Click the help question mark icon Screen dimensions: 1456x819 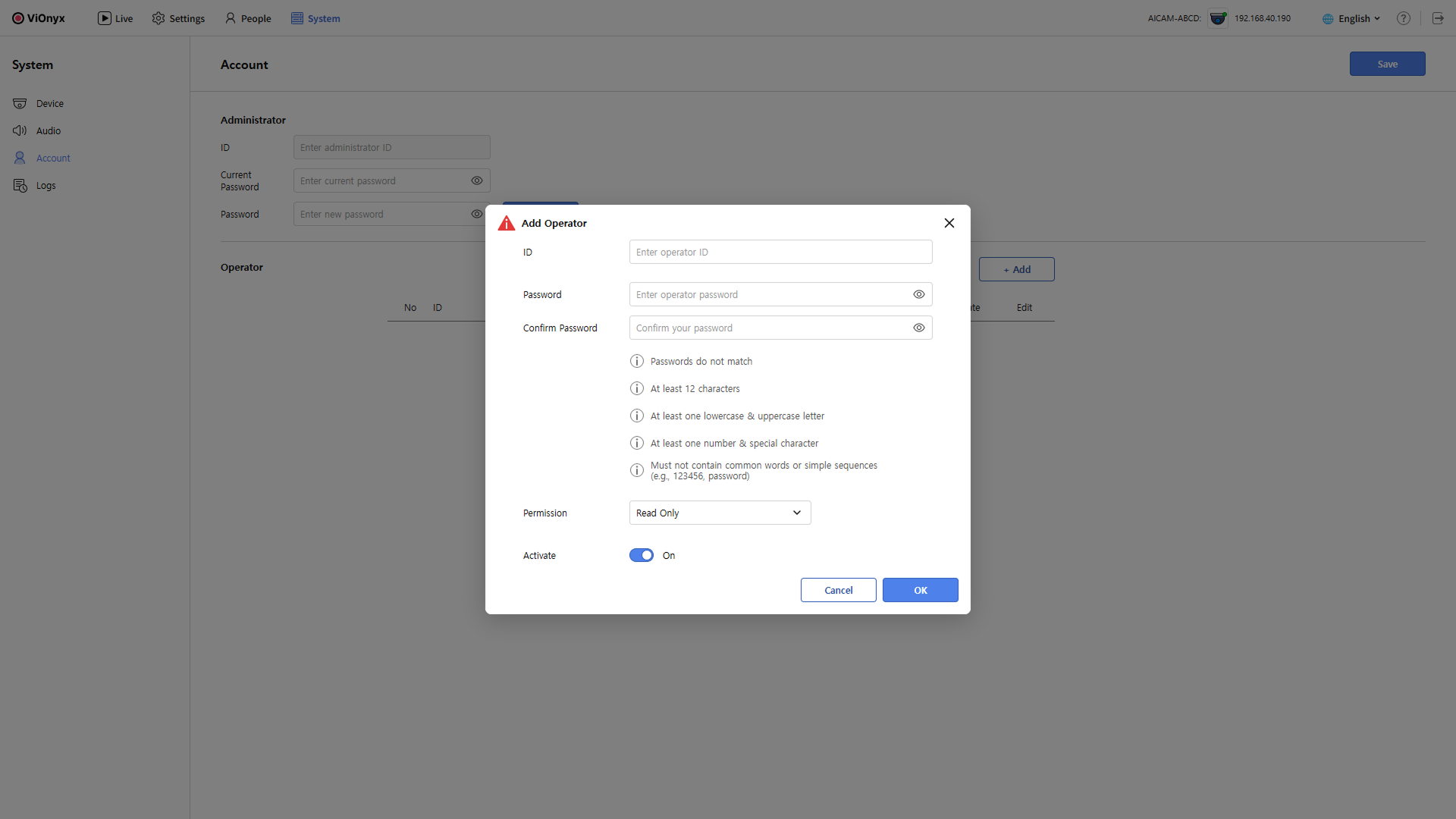pyautogui.click(x=1404, y=18)
